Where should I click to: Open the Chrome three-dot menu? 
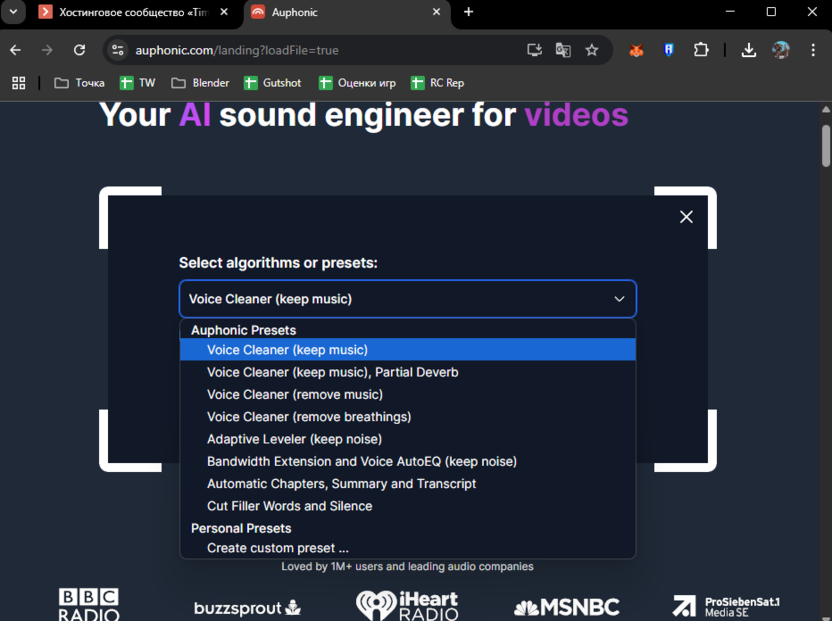(x=813, y=50)
